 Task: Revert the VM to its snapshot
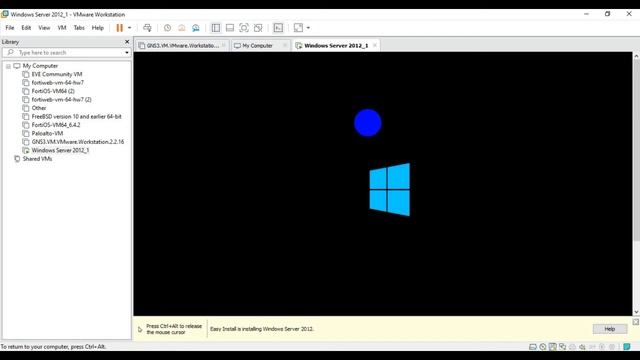(x=182, y=28)
